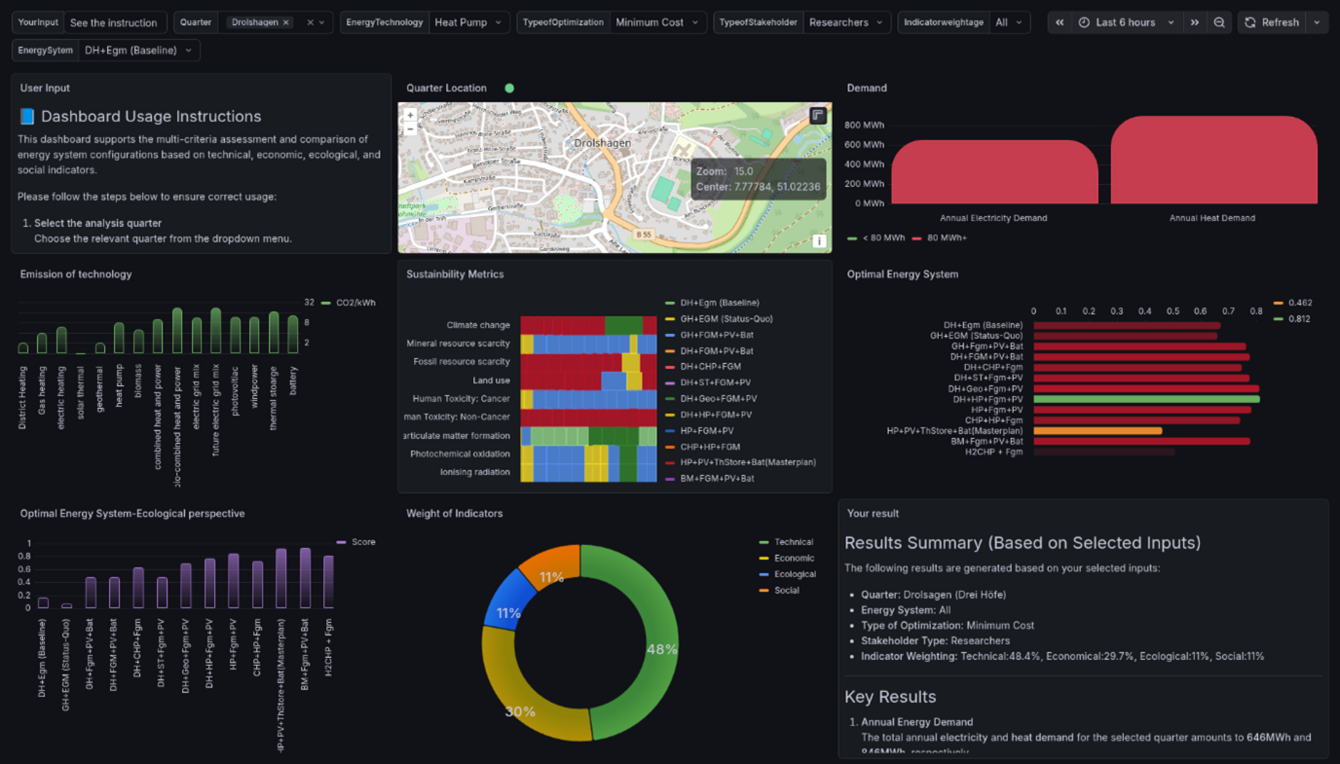
Task: Clear all Quarter filter selections
Action: coord(310,22)
